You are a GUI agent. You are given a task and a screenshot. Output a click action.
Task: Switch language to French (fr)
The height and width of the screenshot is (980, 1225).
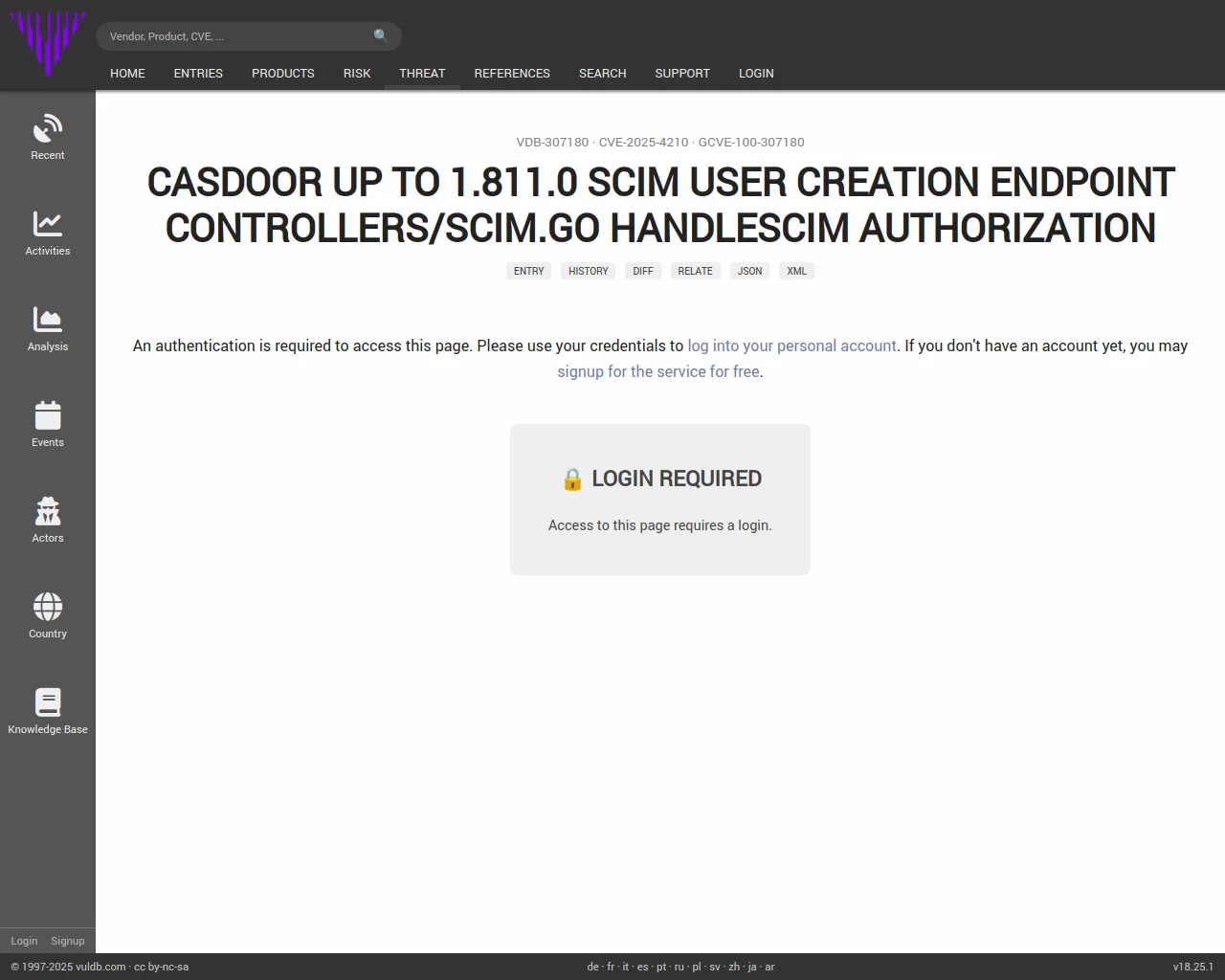(x=611, y=967)
